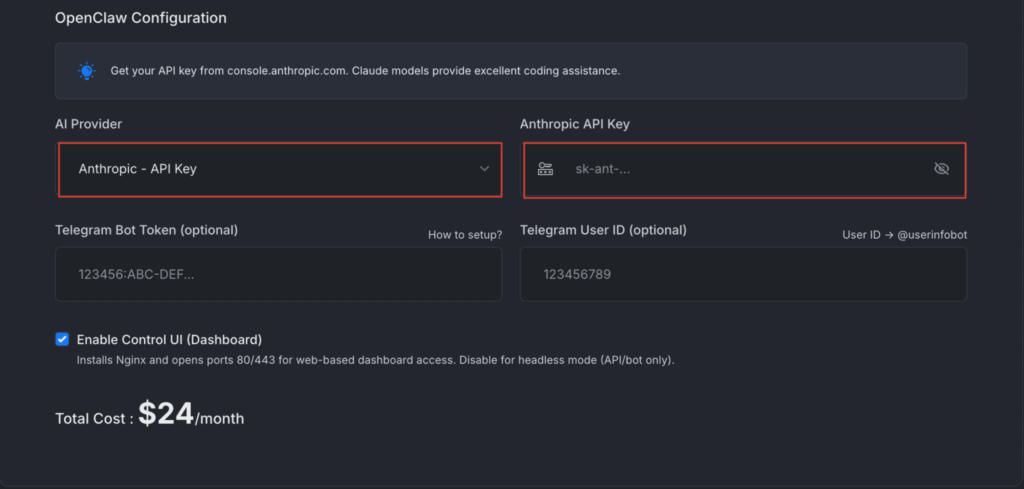Click into Telegram User ID field

(743, 274)
